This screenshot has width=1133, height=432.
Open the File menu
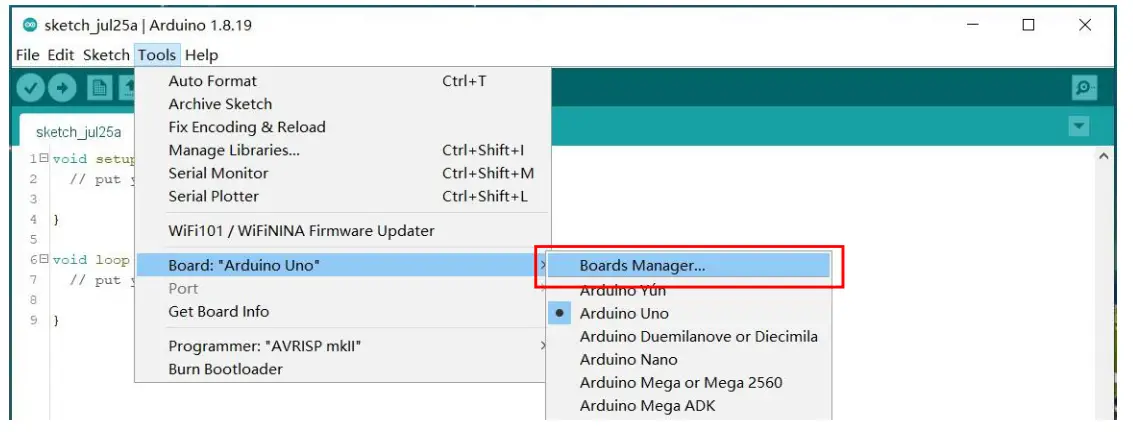[27, 55]
